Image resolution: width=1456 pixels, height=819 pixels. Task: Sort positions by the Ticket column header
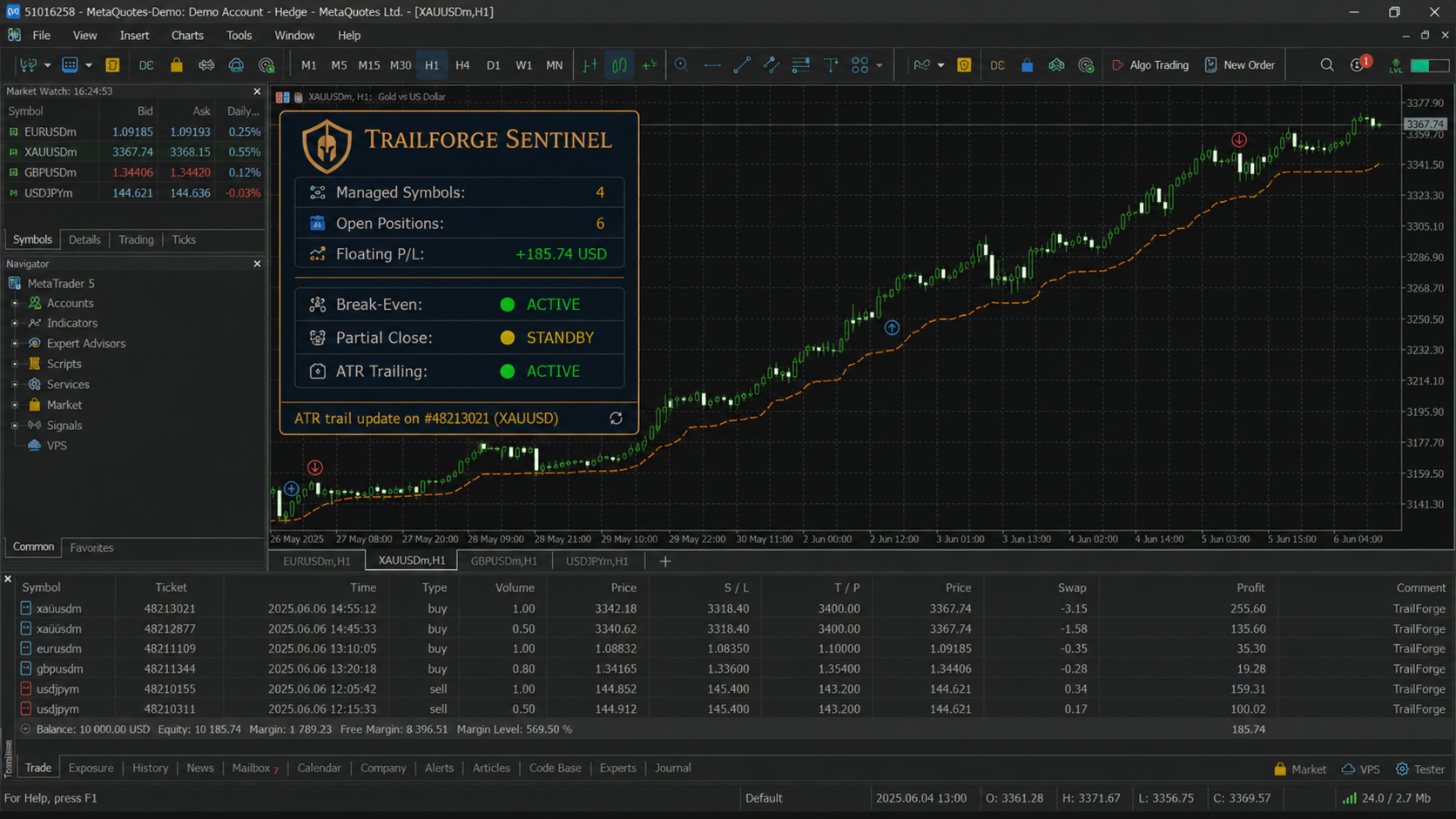coord(171,587)
